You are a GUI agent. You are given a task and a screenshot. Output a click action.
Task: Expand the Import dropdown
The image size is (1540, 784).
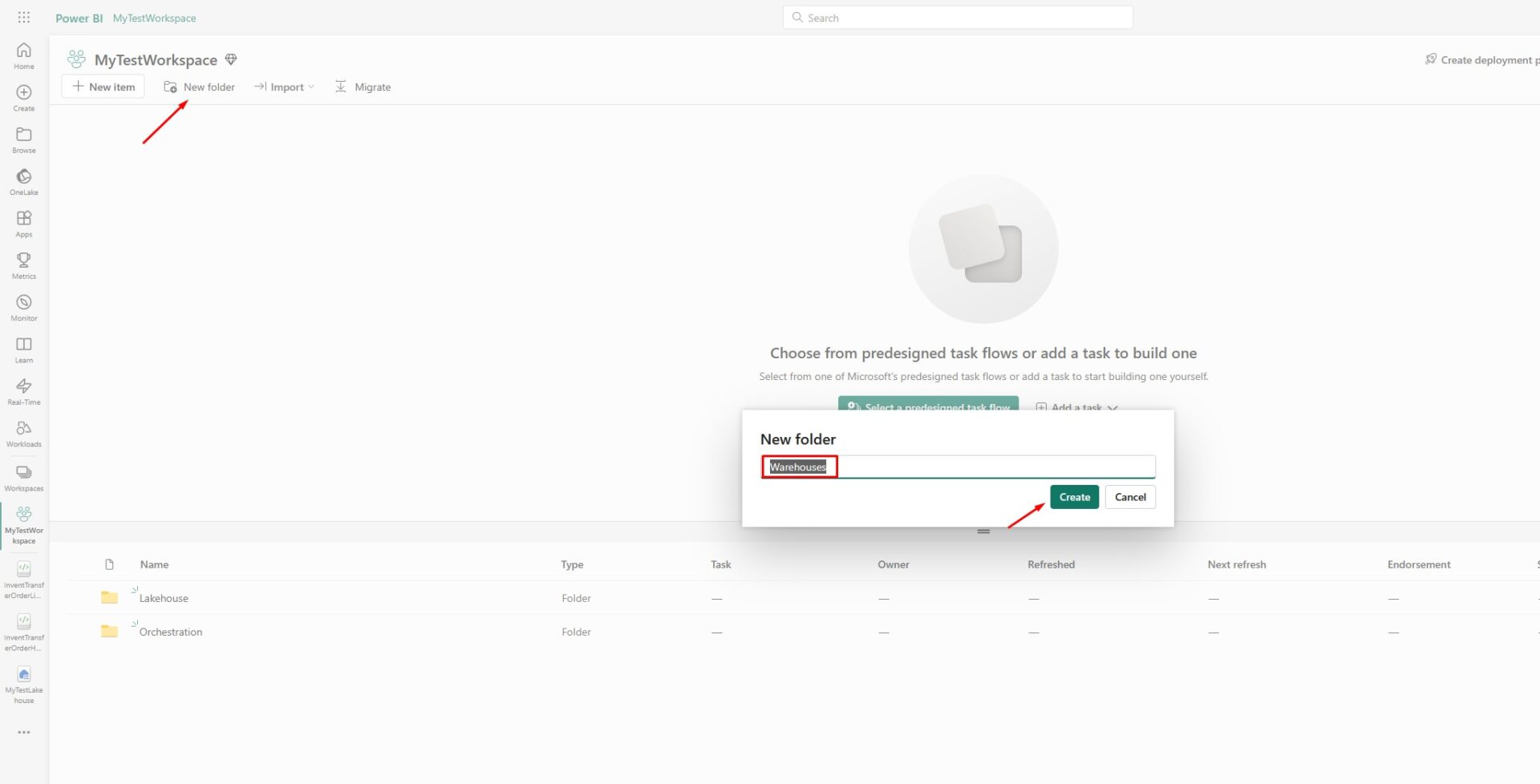click(284, 87)
